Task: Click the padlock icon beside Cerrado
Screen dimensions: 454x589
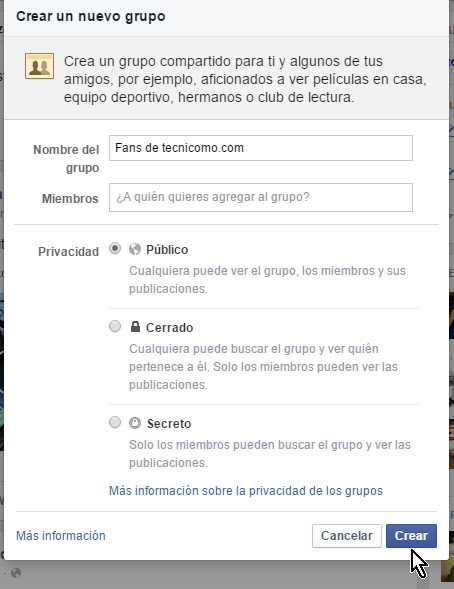Action: coord(135,326)
